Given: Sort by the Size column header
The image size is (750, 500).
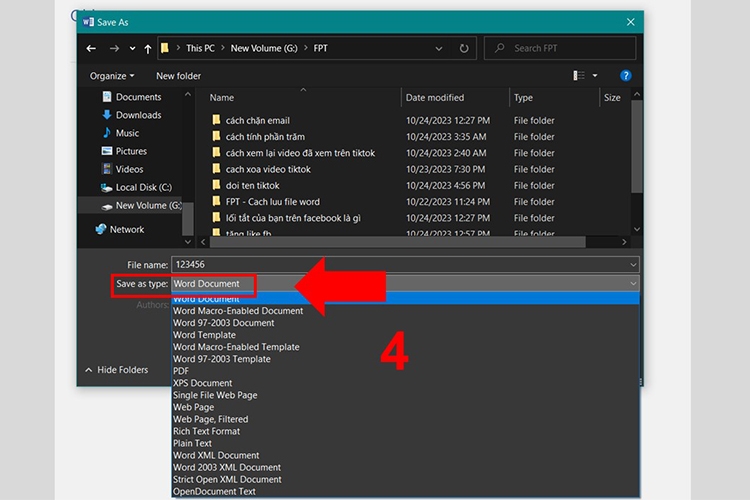Looking at the screenshot, I should (x=612, y=98).
